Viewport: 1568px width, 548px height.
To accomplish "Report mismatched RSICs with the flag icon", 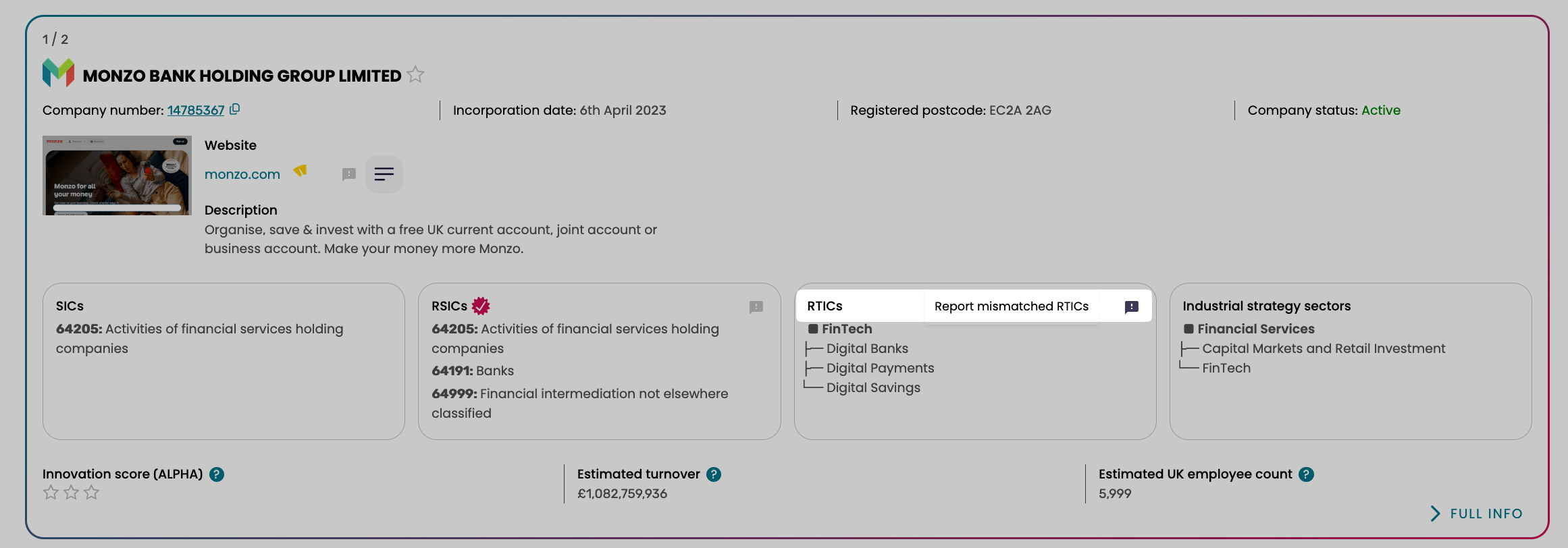I will pos(756,307).
